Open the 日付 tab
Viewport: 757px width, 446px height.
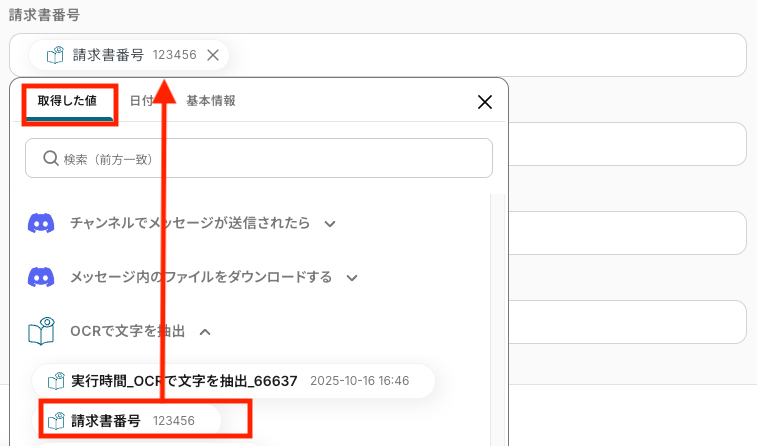point(141,101)
